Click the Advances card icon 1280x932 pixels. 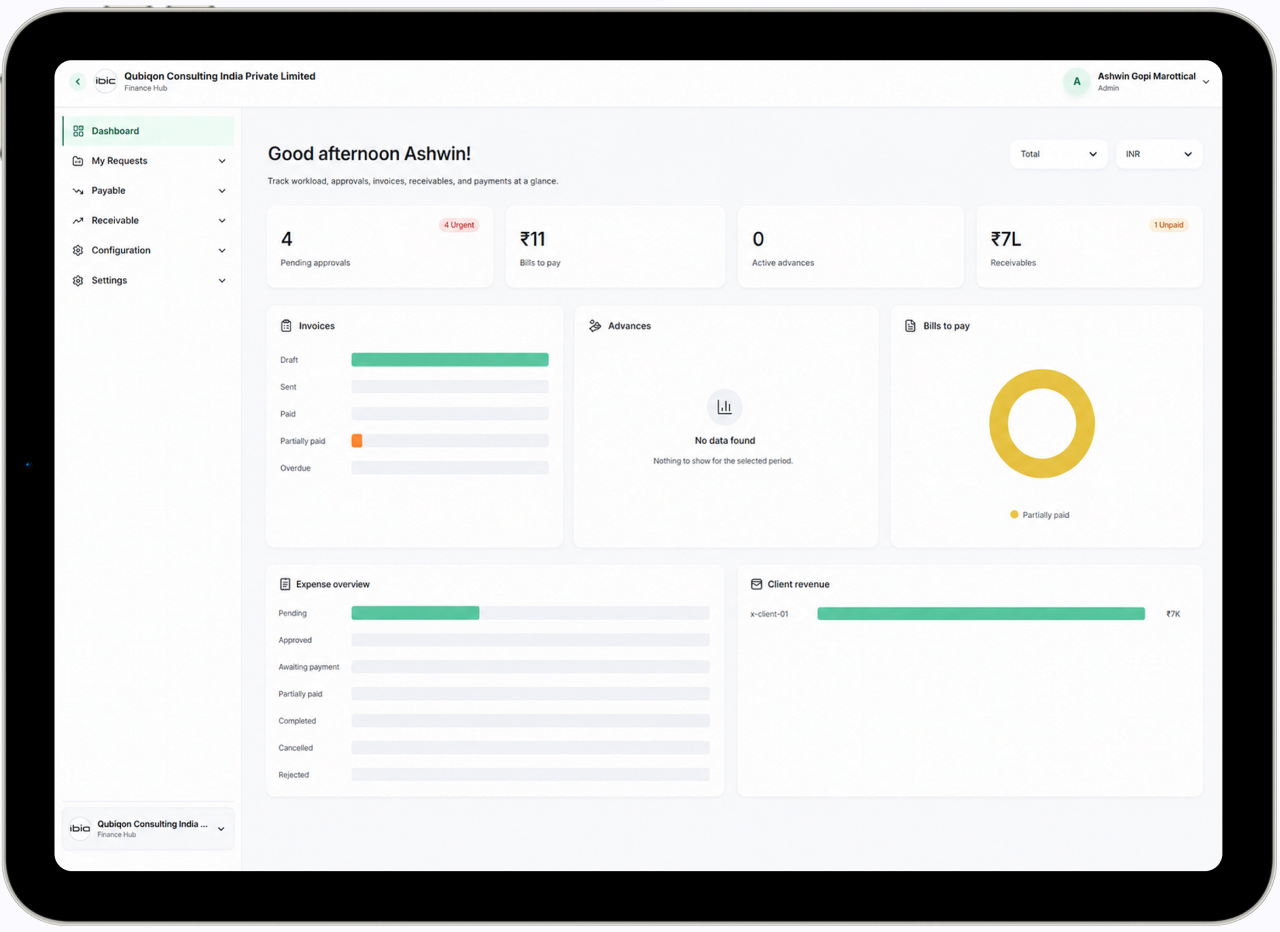pos(595,326)
